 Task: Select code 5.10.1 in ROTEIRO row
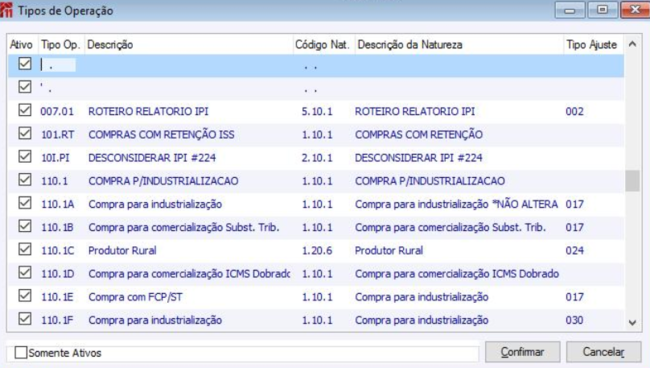coord(317,111)
